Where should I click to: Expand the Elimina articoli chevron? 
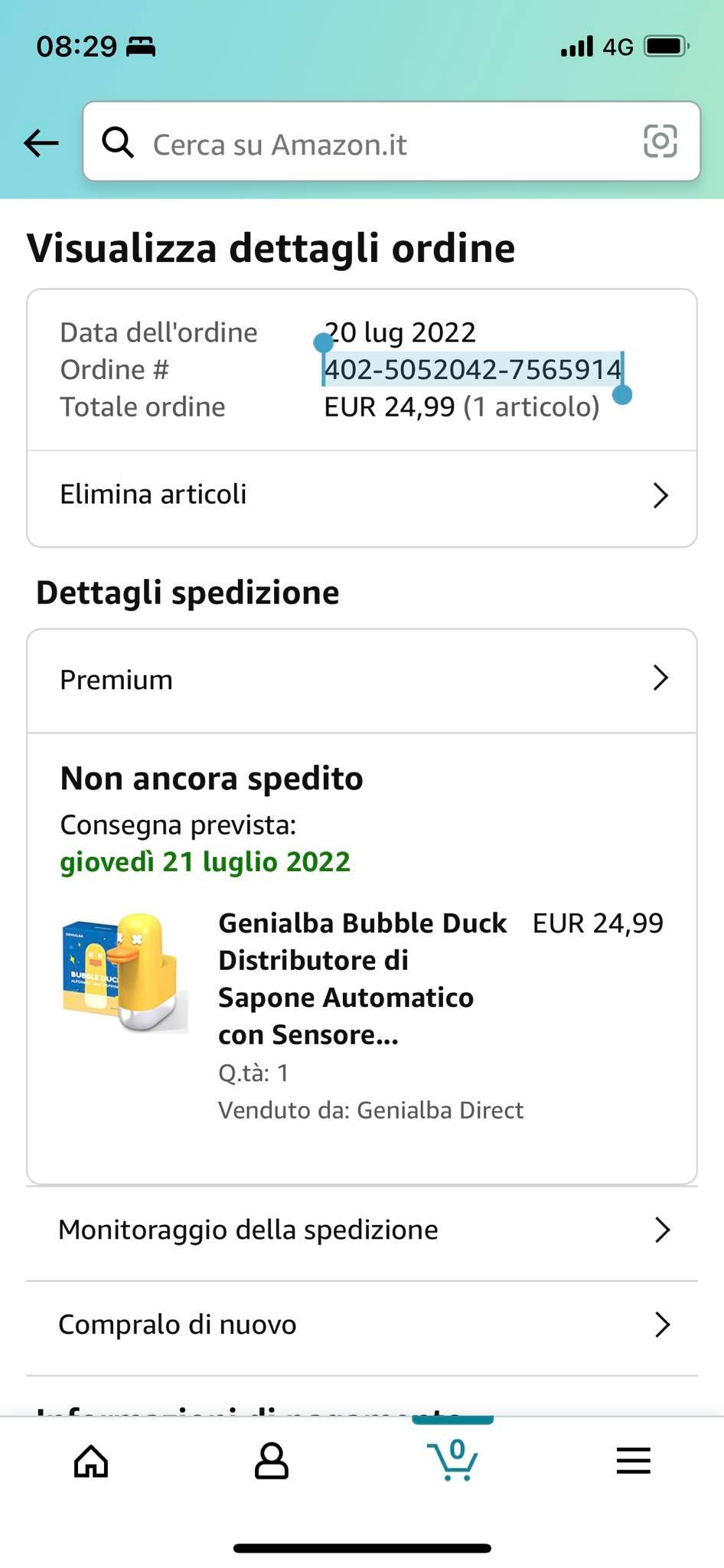click(660, 495)
